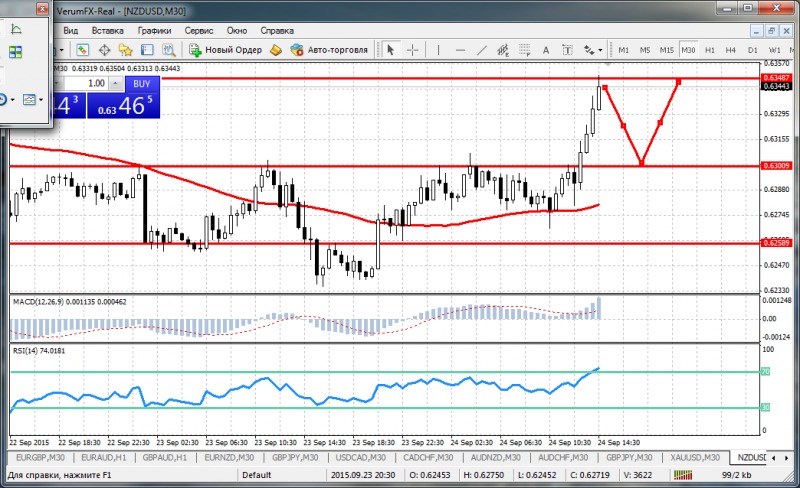Click the tile windows icon in floating panel
Screen dimensions: 800x488
click(15, 52)
